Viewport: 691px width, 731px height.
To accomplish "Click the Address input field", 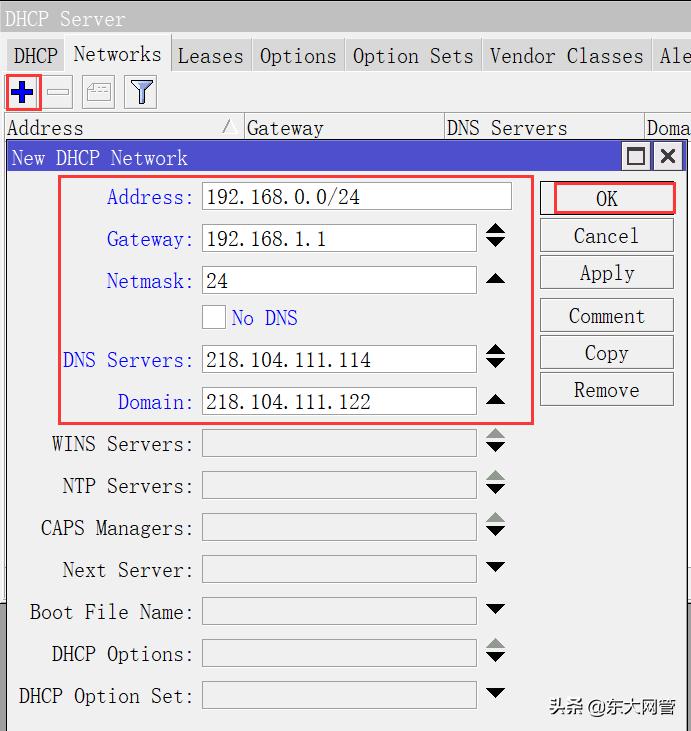I will point(357,196).
